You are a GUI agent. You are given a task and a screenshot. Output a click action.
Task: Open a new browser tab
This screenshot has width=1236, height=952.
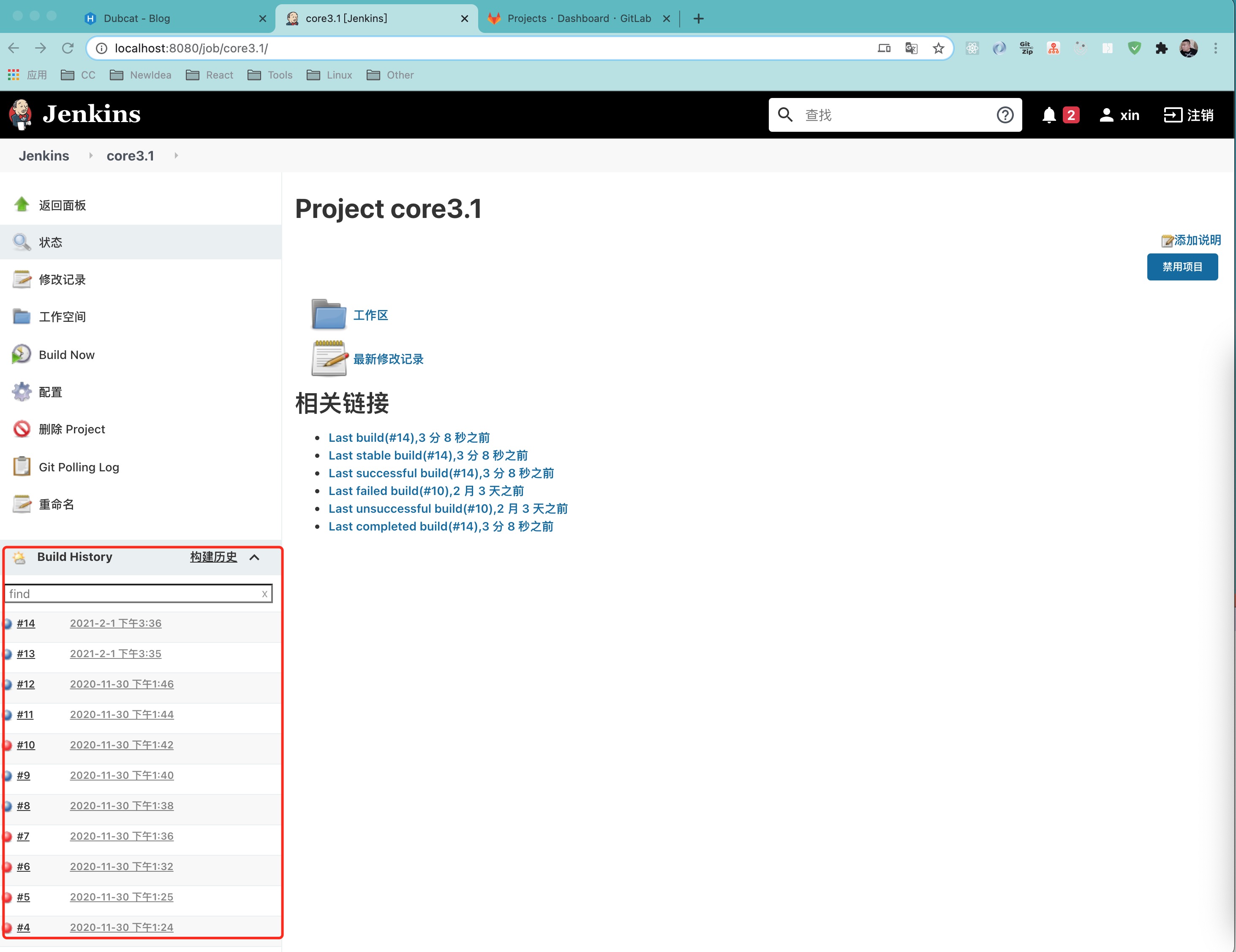pyautogui.click(x=698, y=18)
